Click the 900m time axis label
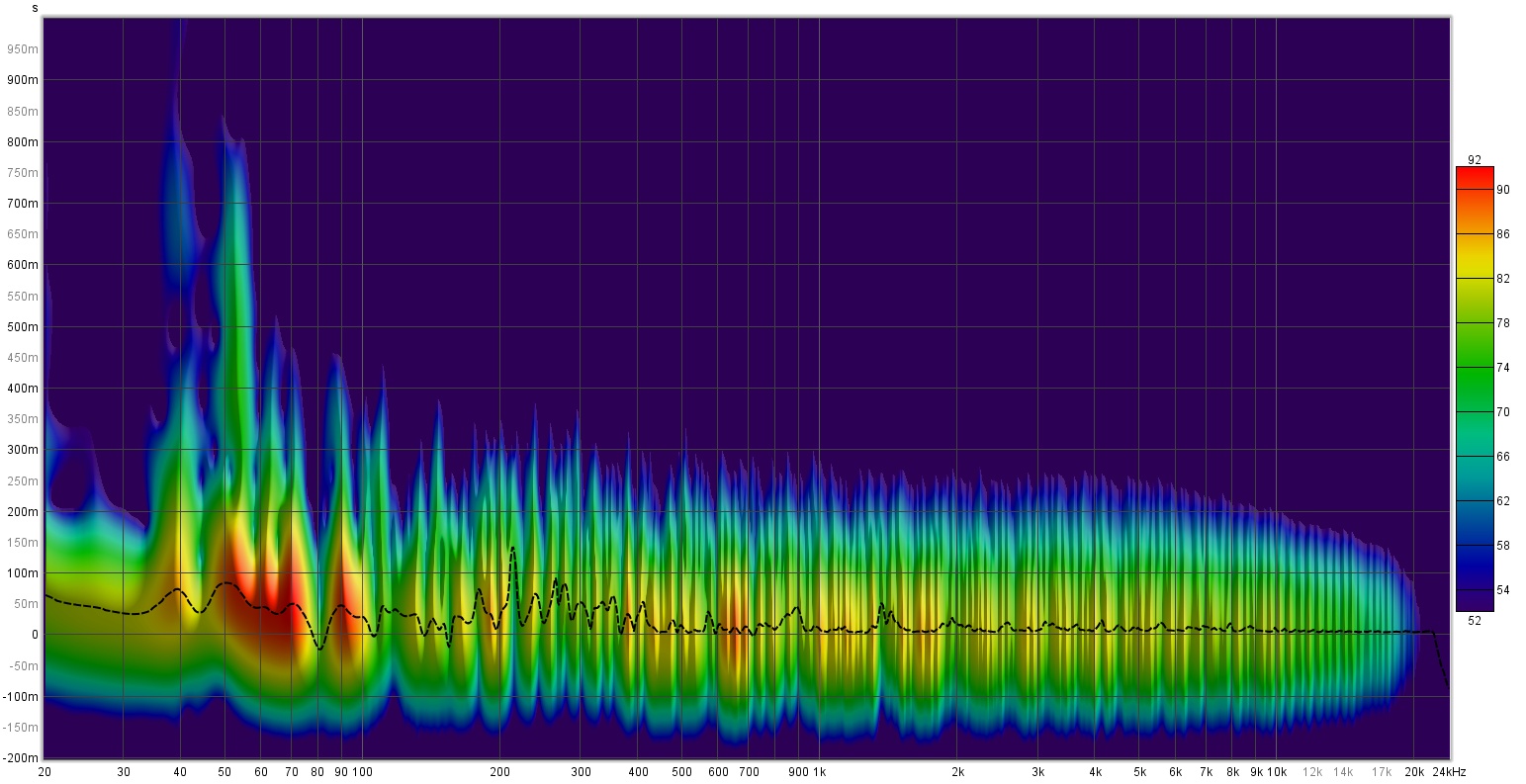This screenshot has width=1526, height=784. coord(23,80)
